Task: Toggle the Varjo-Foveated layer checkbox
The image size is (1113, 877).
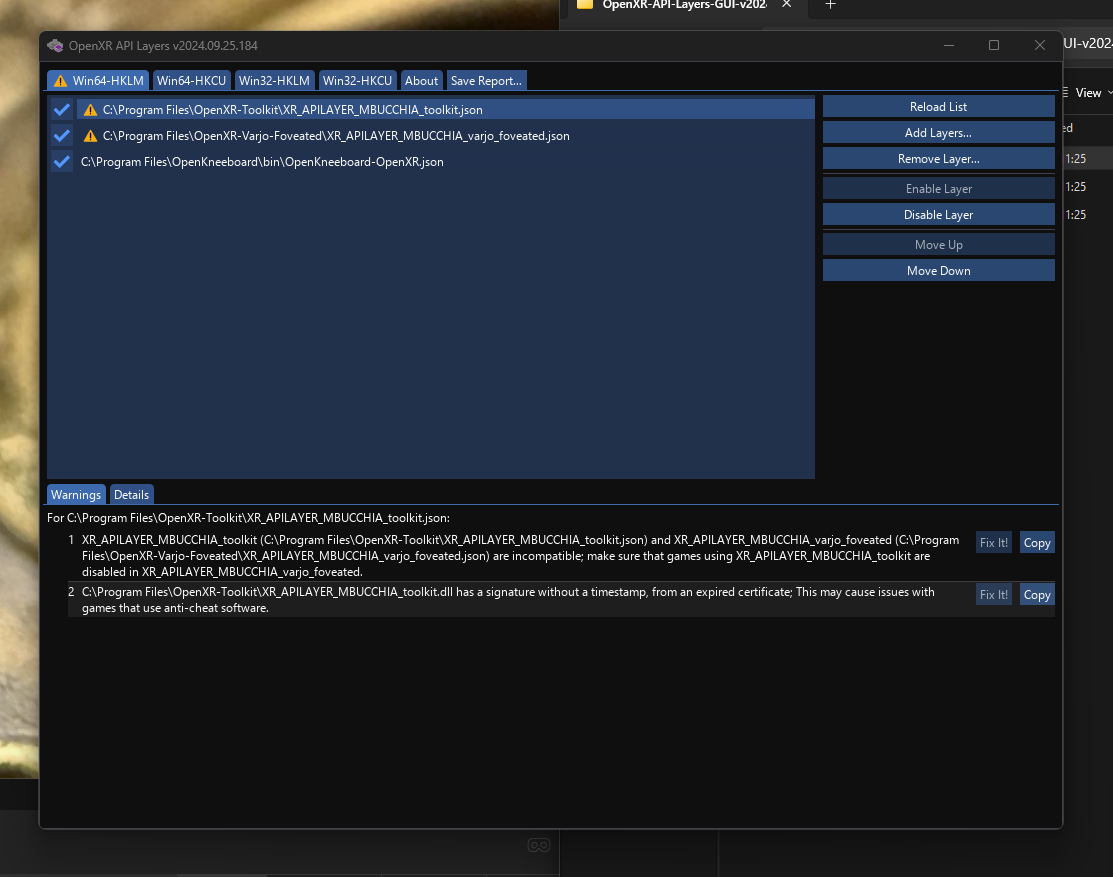Action: click(x=62, y=136)
